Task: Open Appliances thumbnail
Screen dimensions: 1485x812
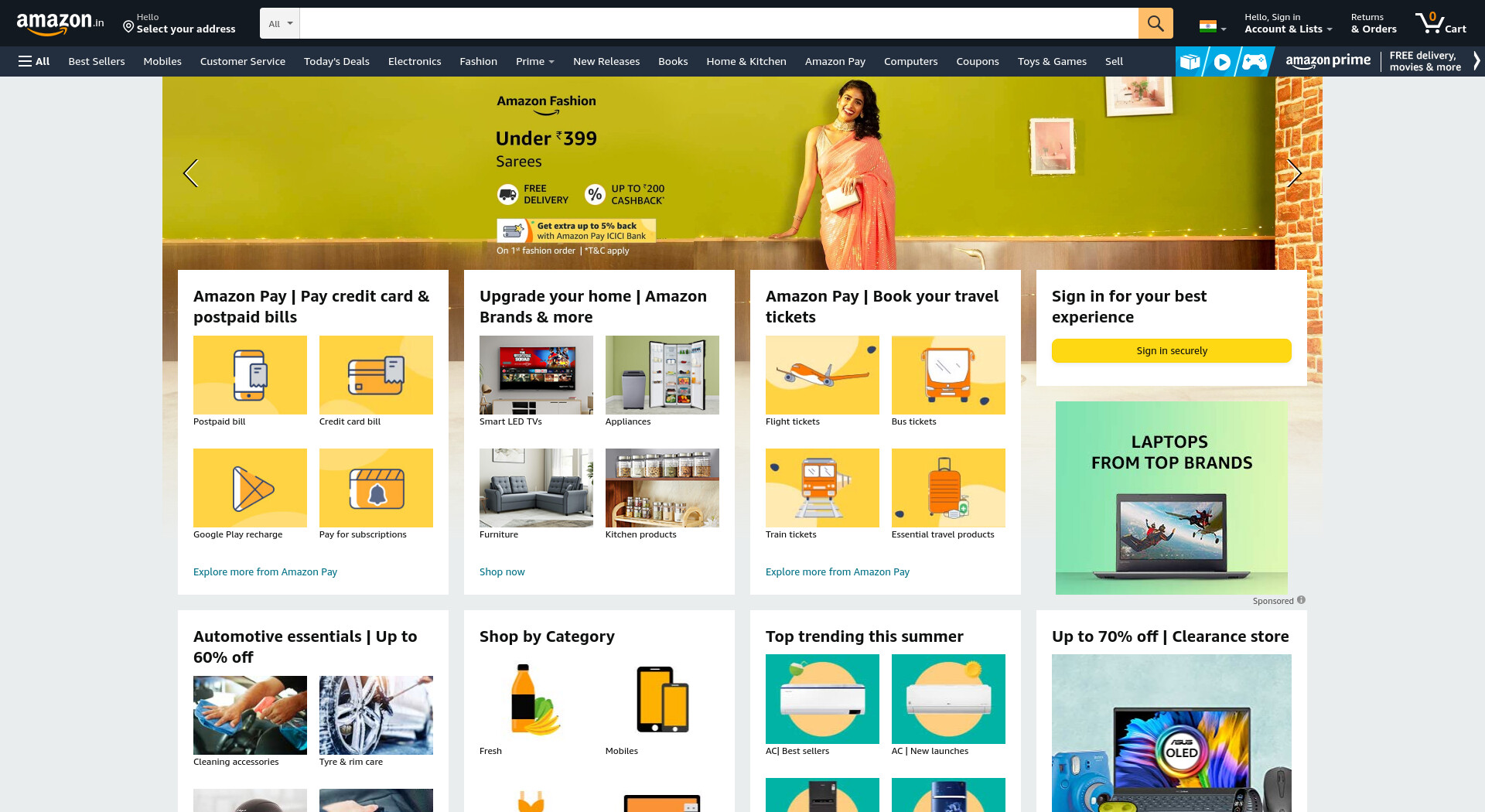Action: coord(662,375)
